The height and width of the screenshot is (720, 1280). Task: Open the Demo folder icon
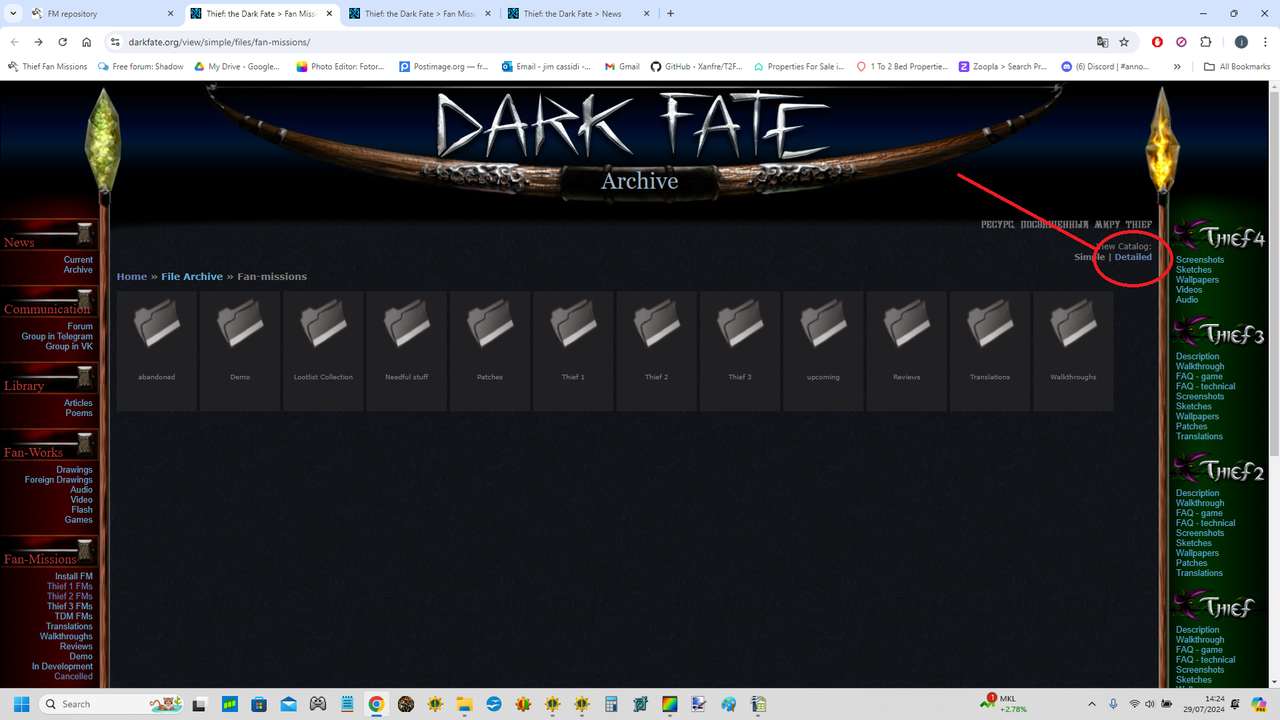point(240,326)
